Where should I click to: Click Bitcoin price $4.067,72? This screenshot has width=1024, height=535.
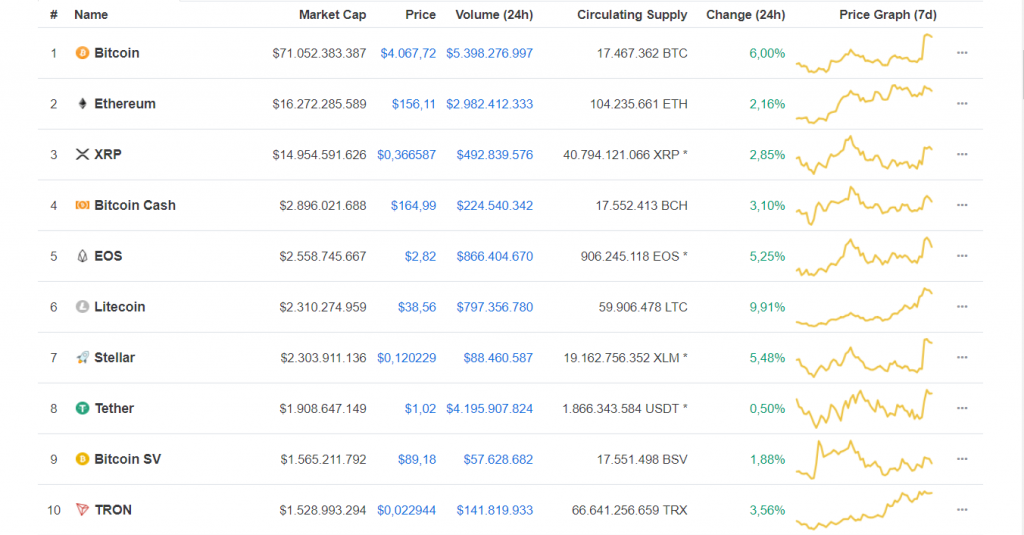pyautogui.click(x=408, y=53)
